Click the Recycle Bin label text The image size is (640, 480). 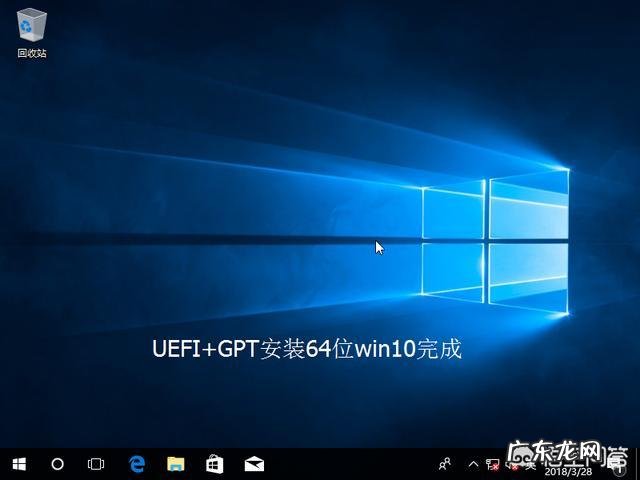[x=32, y=53]
